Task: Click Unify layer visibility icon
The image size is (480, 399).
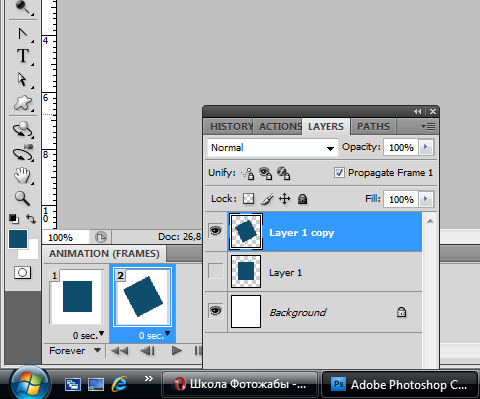Action: [x=266, y=173]
